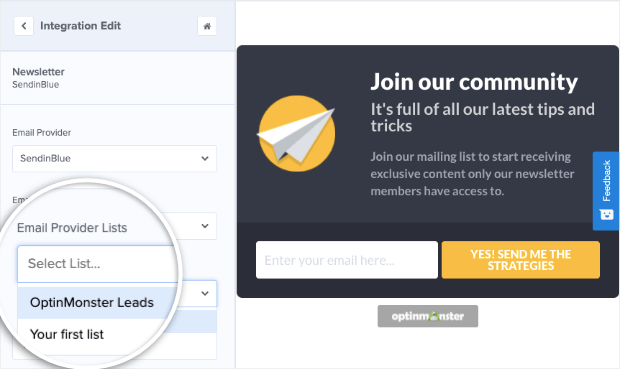Click the Newsletter SendinBlue integration title
620x369 pixels.
click(38, 78)
